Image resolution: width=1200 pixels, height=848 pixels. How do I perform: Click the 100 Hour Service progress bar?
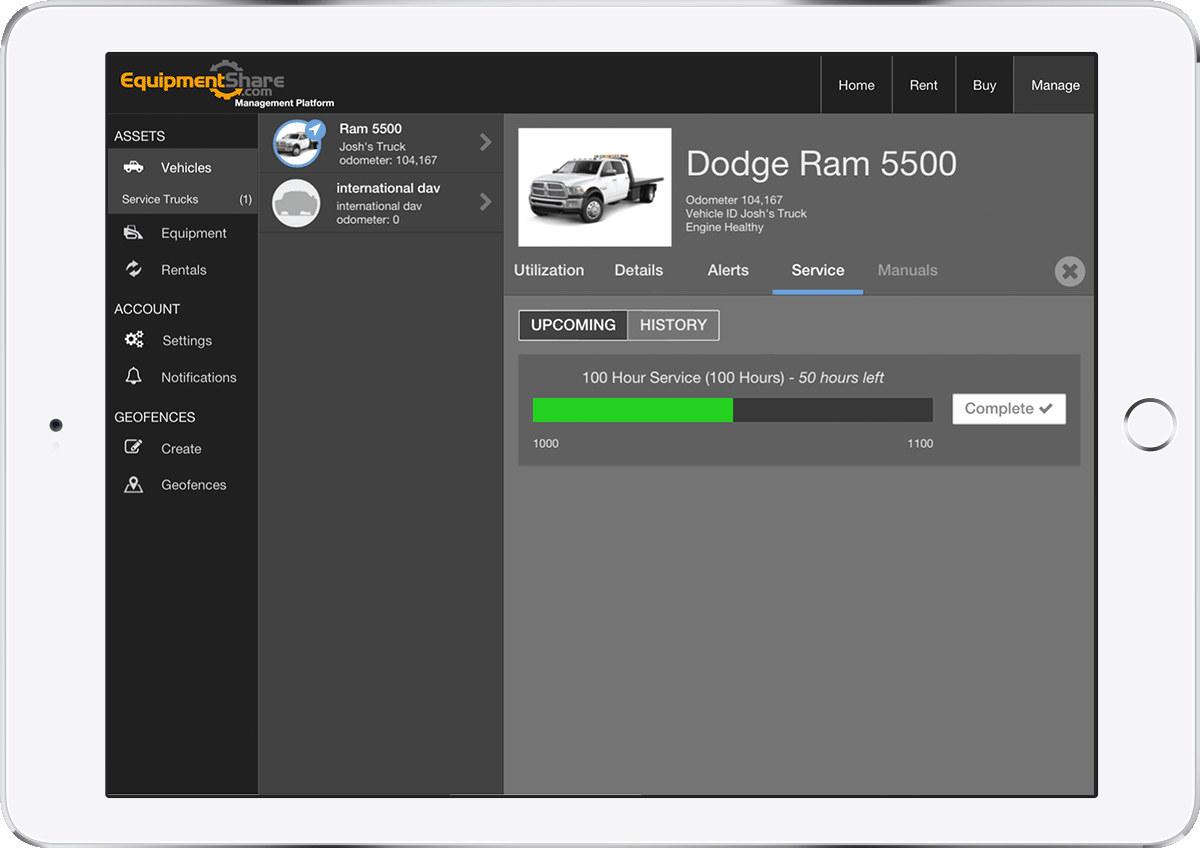pyautogui.click(x=732, y=410)
